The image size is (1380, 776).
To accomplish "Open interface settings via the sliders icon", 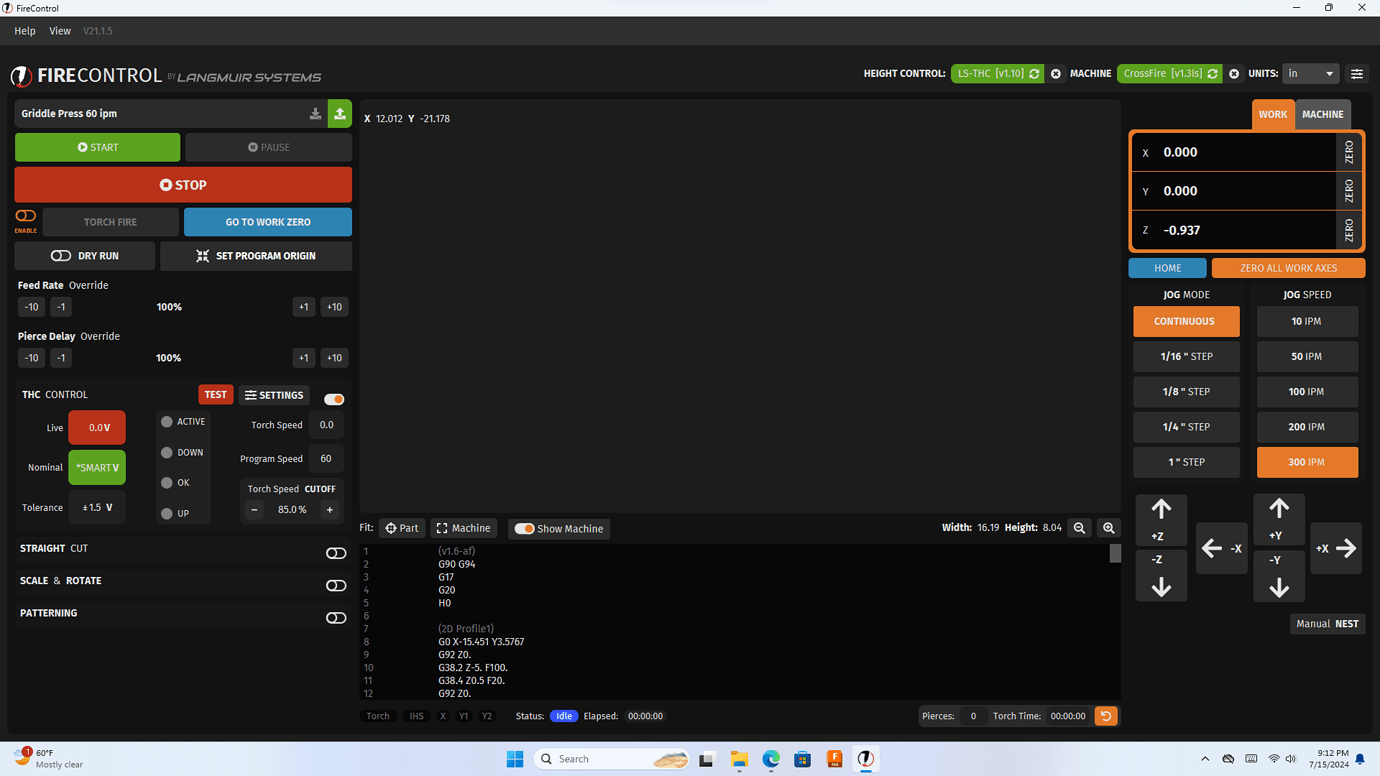I will click(1356, 73).
